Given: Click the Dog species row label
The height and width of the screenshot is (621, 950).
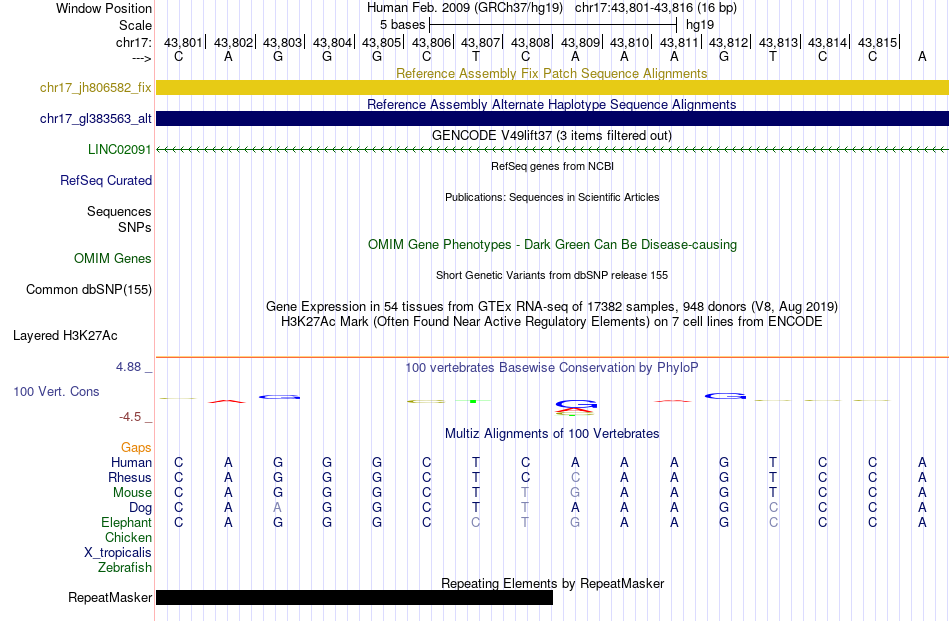Looking at the screenshot, I should [140, 508].
